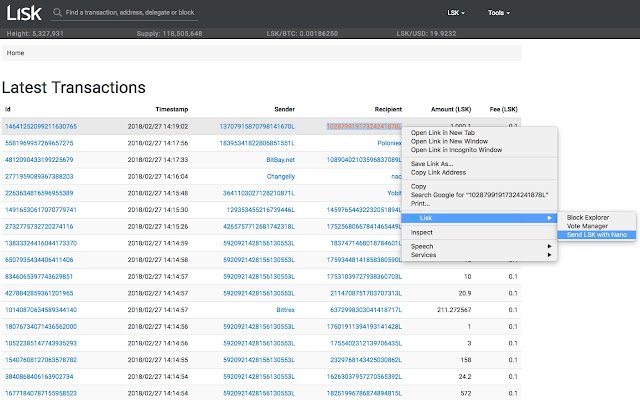The width and height of the screenshot is (640, 400).
Task: Open transaction 1491653061707077​9741
Action: [41, 210]
